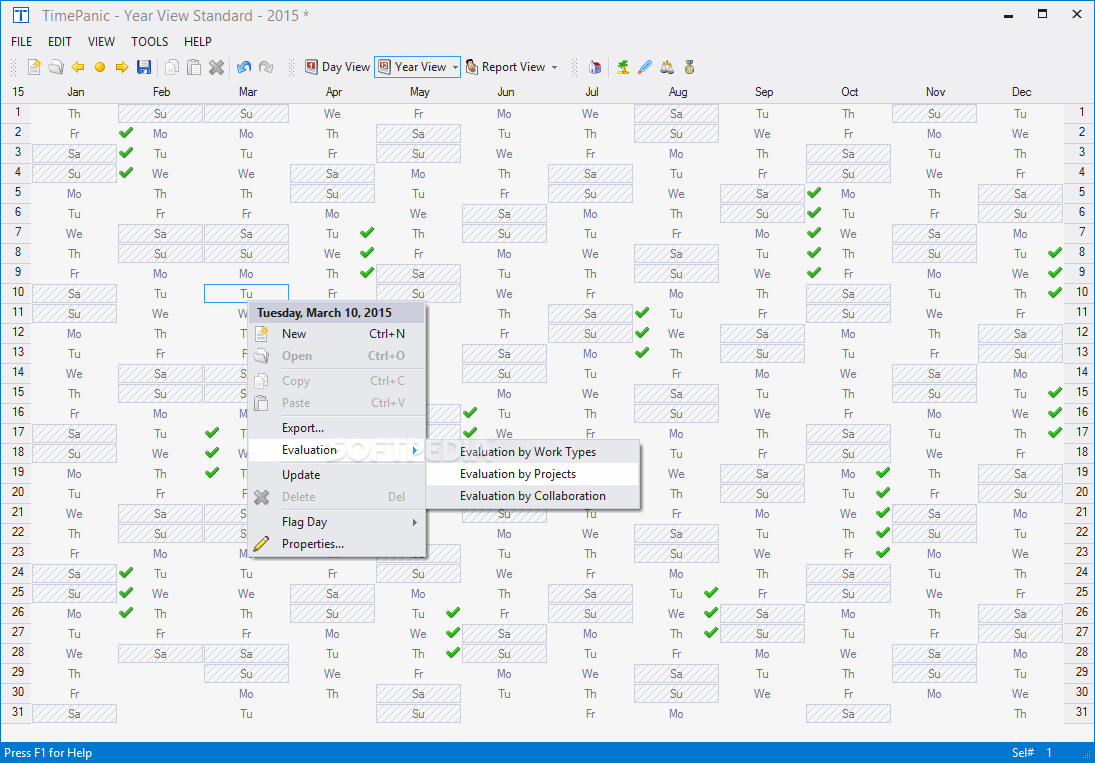Click the Copy icon in the toolbar
The width and height of the screenshot is (1095, 763).
click(172, 67)
